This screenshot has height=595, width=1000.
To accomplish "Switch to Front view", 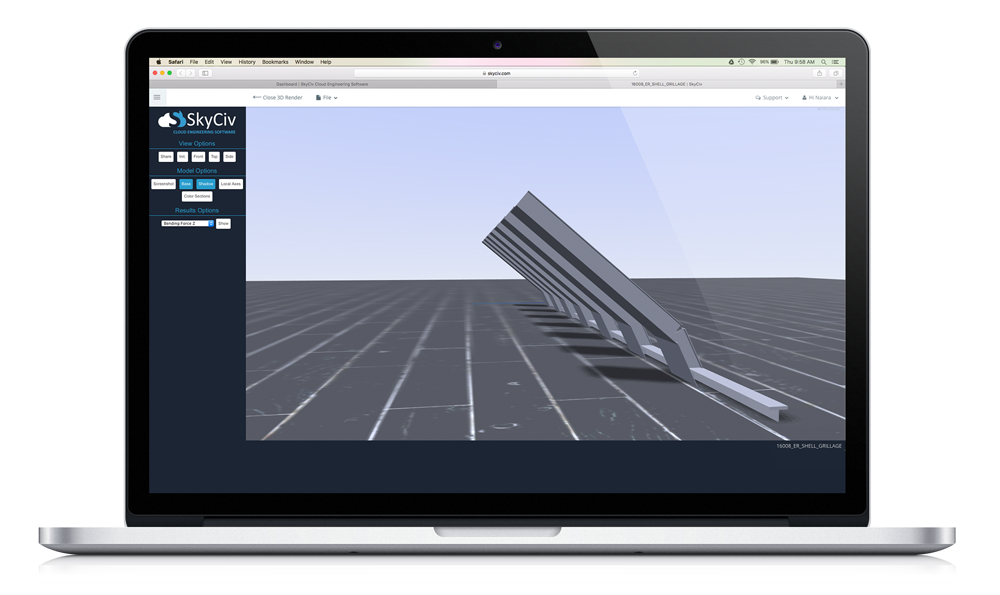I will pyautogui.click(x=198, y=156).
